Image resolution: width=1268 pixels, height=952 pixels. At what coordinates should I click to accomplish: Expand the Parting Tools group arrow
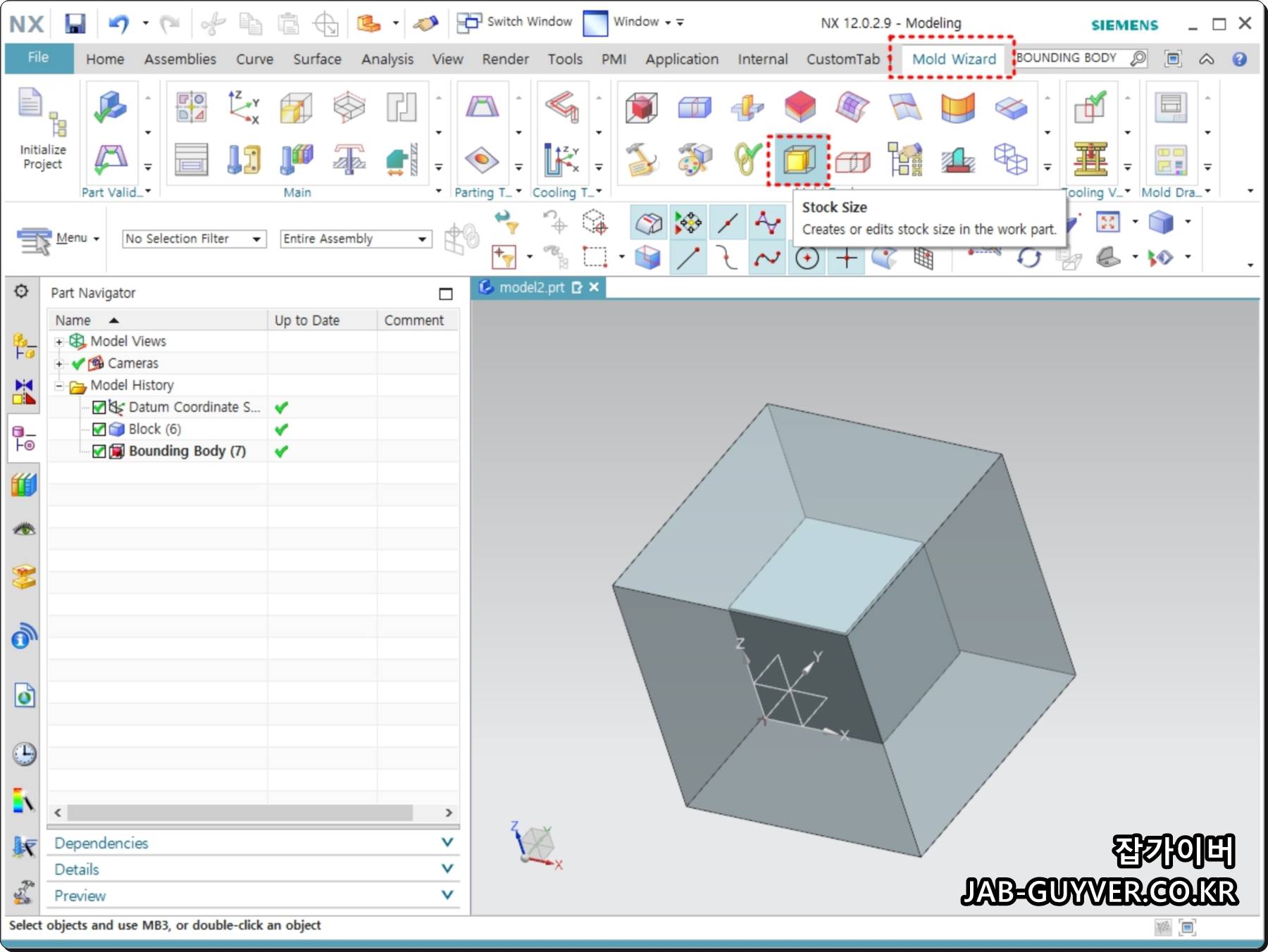(518, 192)
